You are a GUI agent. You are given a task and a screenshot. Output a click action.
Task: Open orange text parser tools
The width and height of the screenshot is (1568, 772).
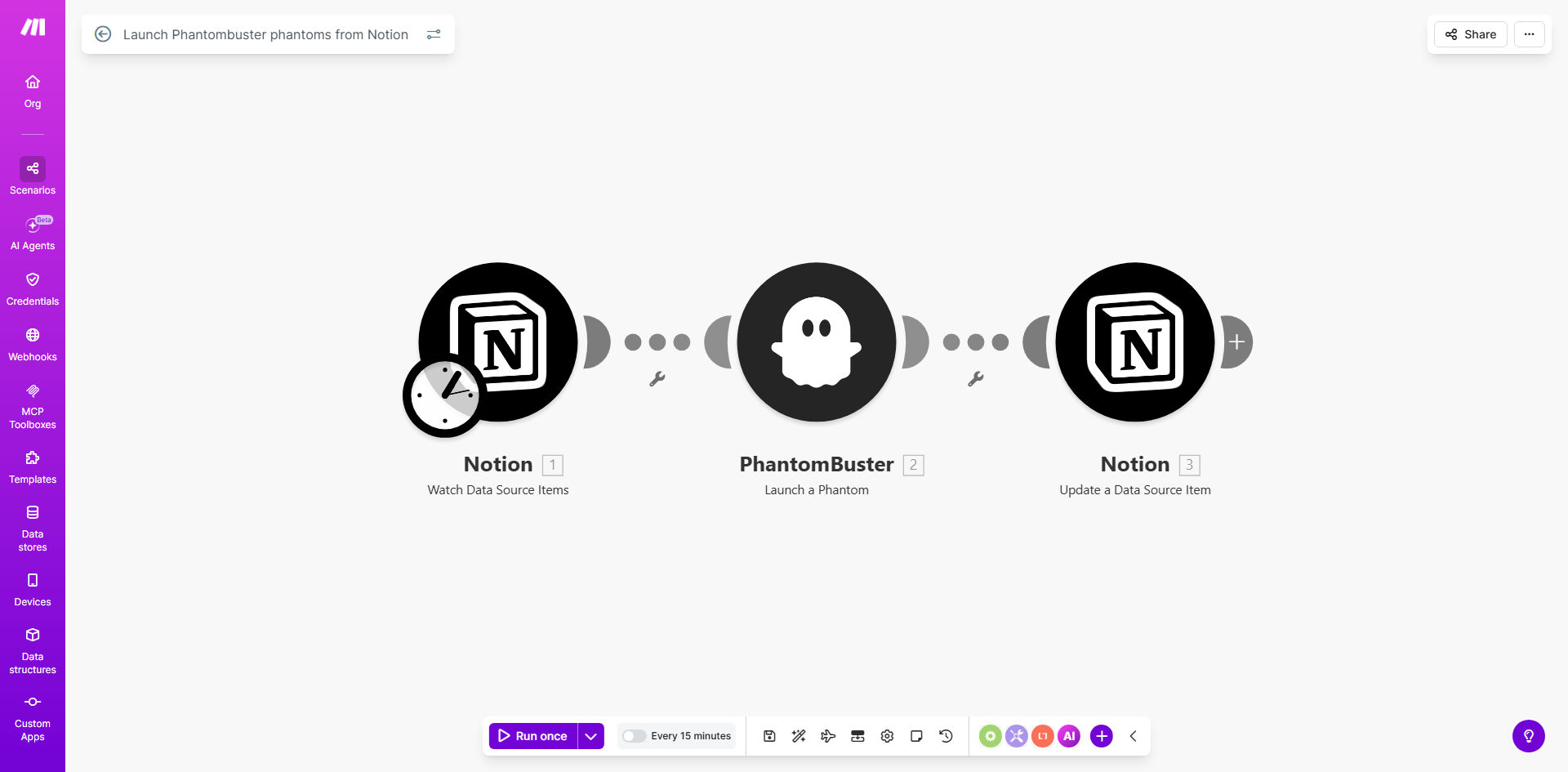point(1043,736)
